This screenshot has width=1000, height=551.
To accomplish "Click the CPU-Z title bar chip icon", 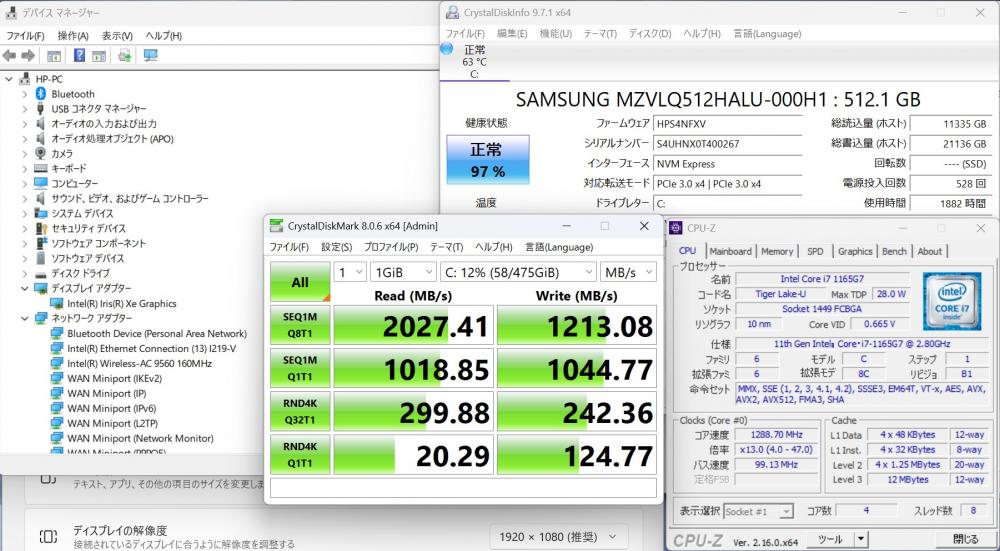I will (x=675, y=228).
